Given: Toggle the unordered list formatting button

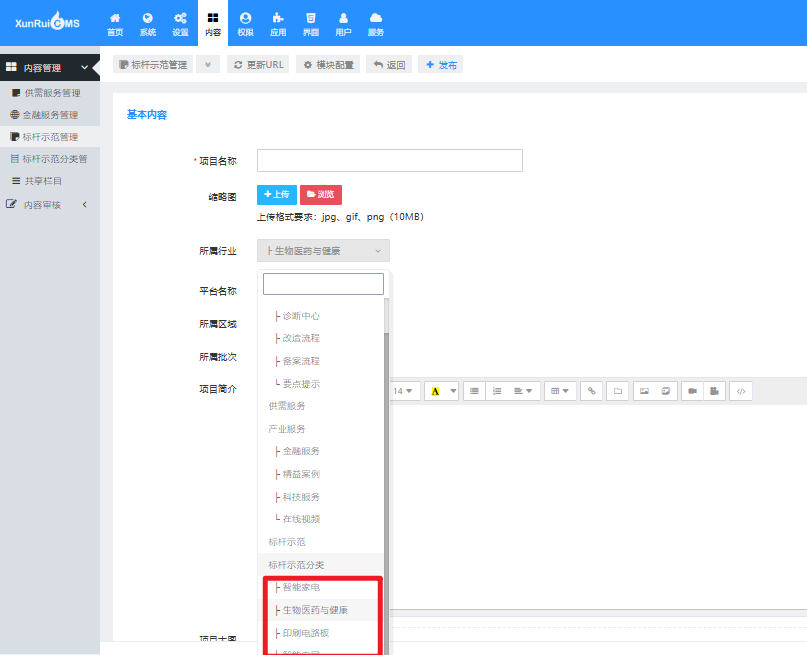Looking at the screenshot, I should [x=474, y=391].
